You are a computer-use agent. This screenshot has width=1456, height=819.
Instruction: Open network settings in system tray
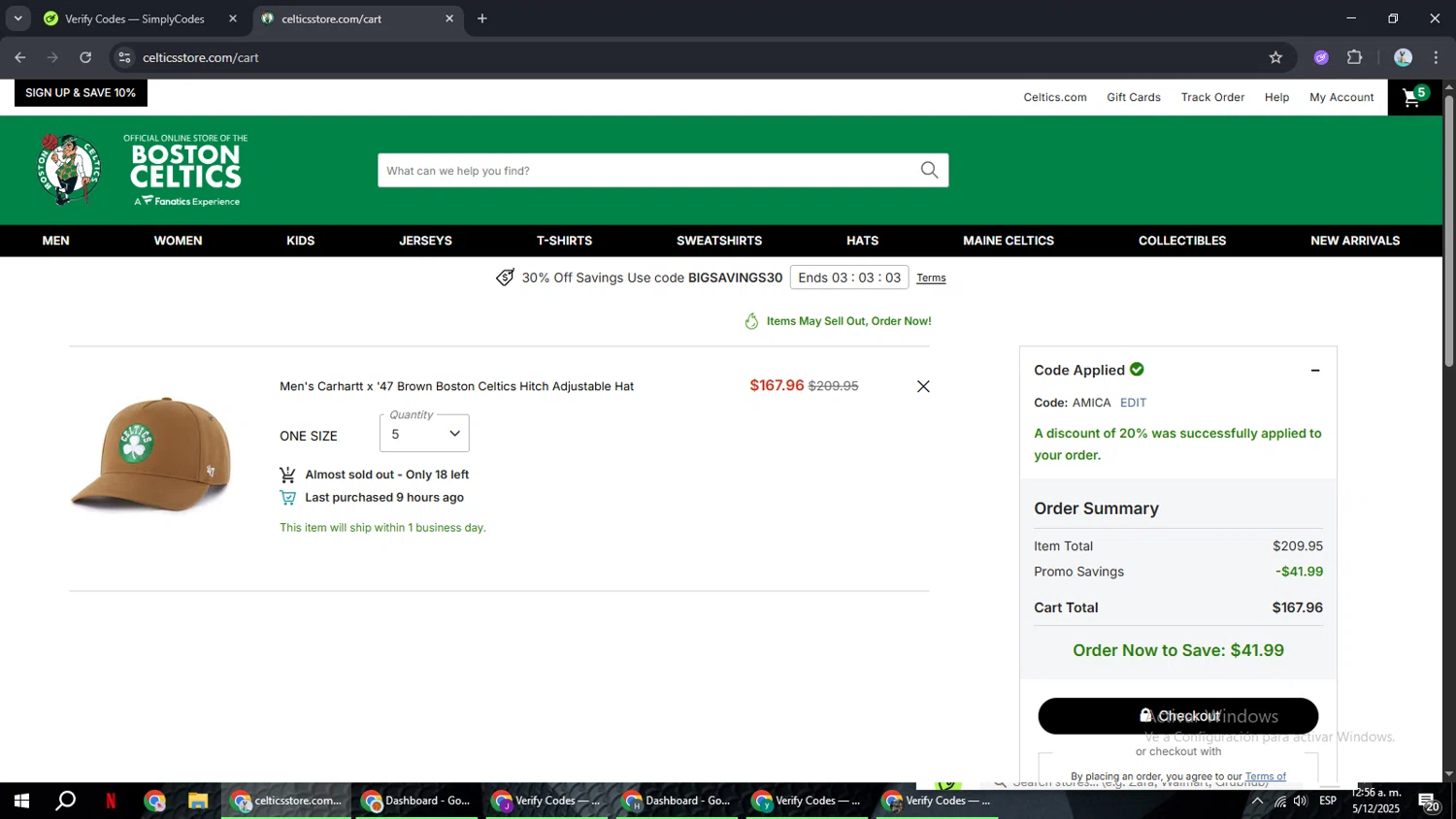[1279, 801]
